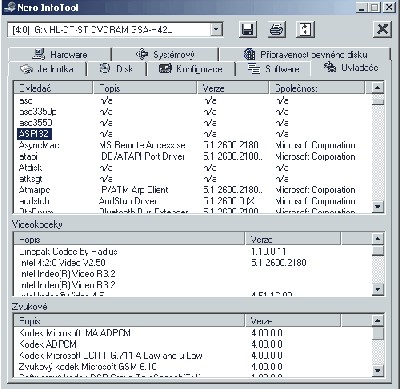Open the drive selection dropdown arrow
Viewport: 400px width, 389px height.
pos(216,30)
